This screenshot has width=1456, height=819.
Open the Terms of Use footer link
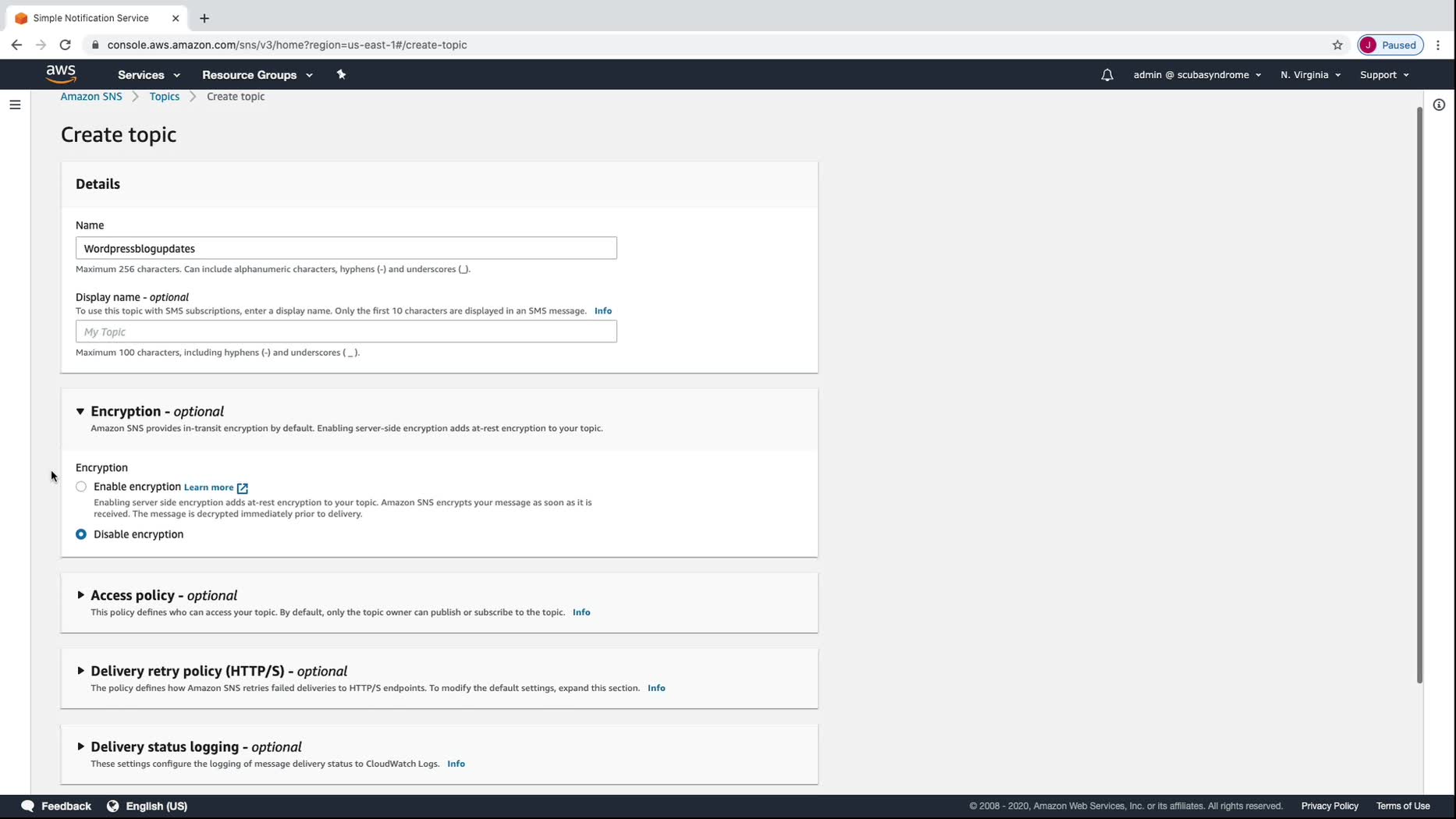(1403, 806)
